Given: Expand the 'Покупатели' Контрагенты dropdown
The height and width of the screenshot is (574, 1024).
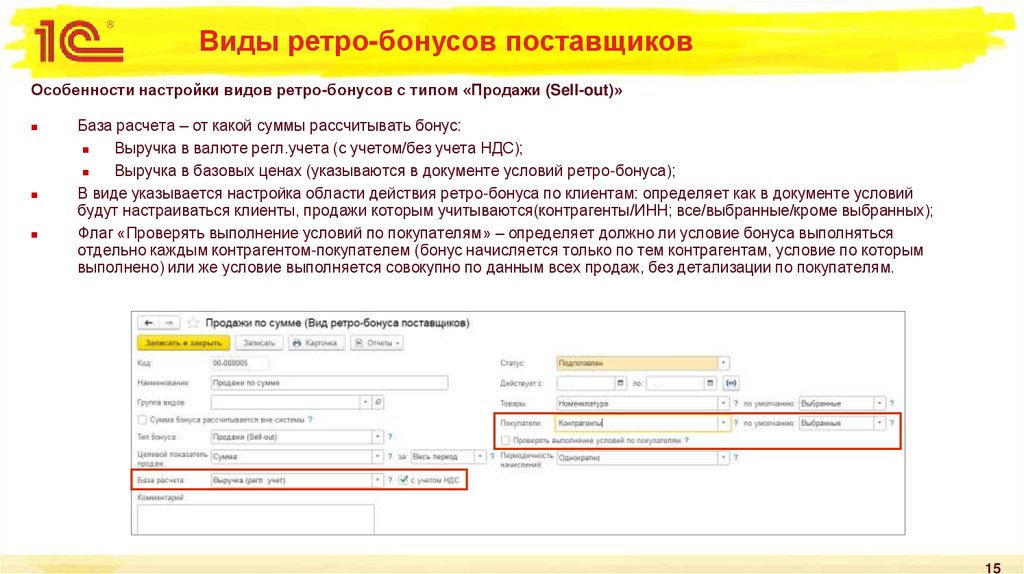Looking at the screenshot, I should tap(723, 423).
